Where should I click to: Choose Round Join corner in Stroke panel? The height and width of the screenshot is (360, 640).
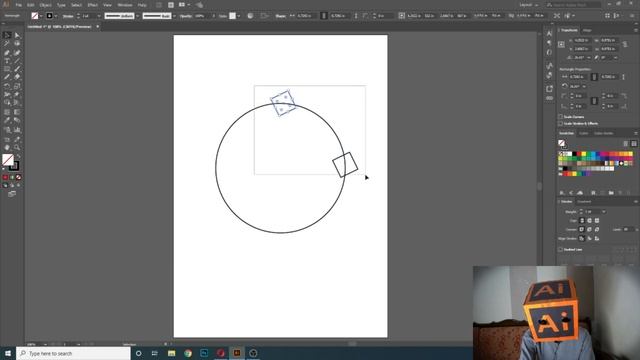(x=589, y=229)
